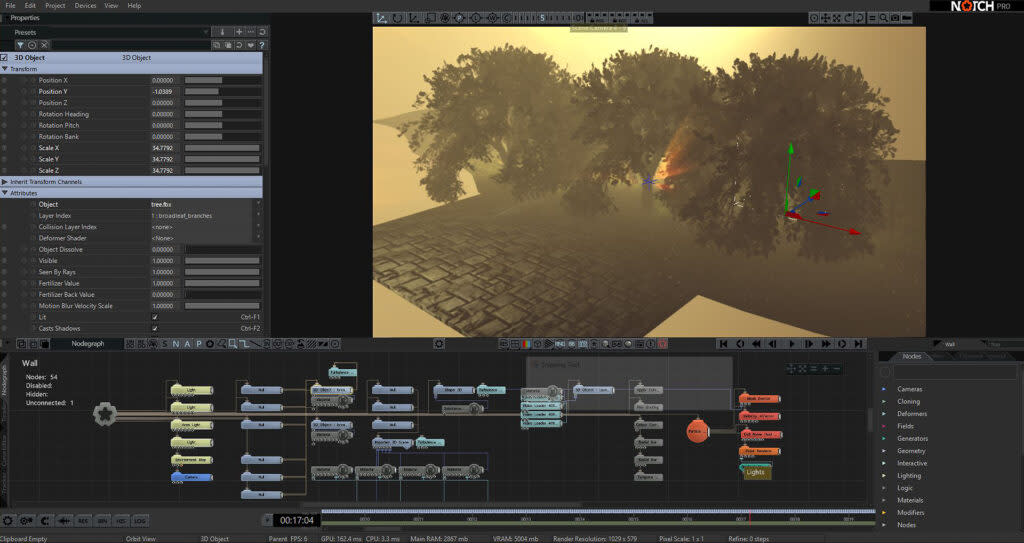Toggle the Lit checkbox
1024x543 pixels.
(x=155, y=317)
